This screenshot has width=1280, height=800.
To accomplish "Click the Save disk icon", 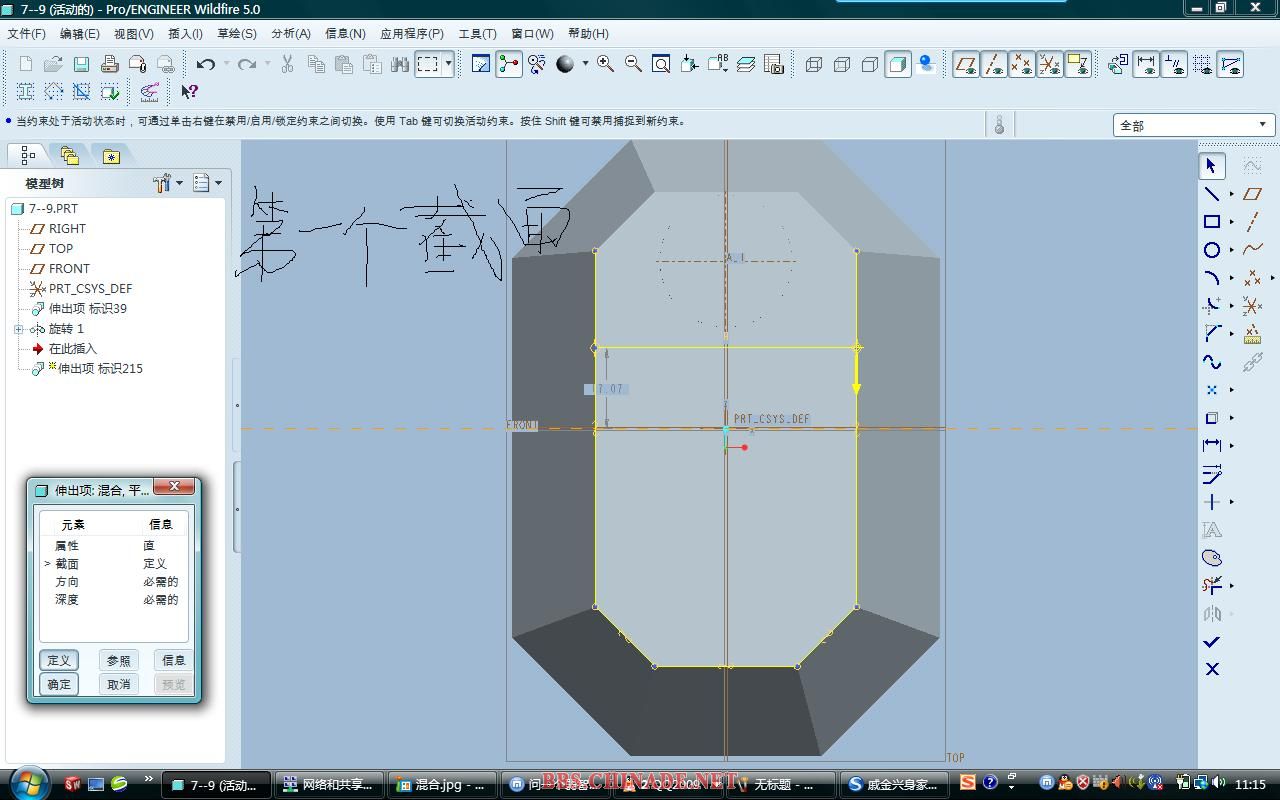I will 82,64.
